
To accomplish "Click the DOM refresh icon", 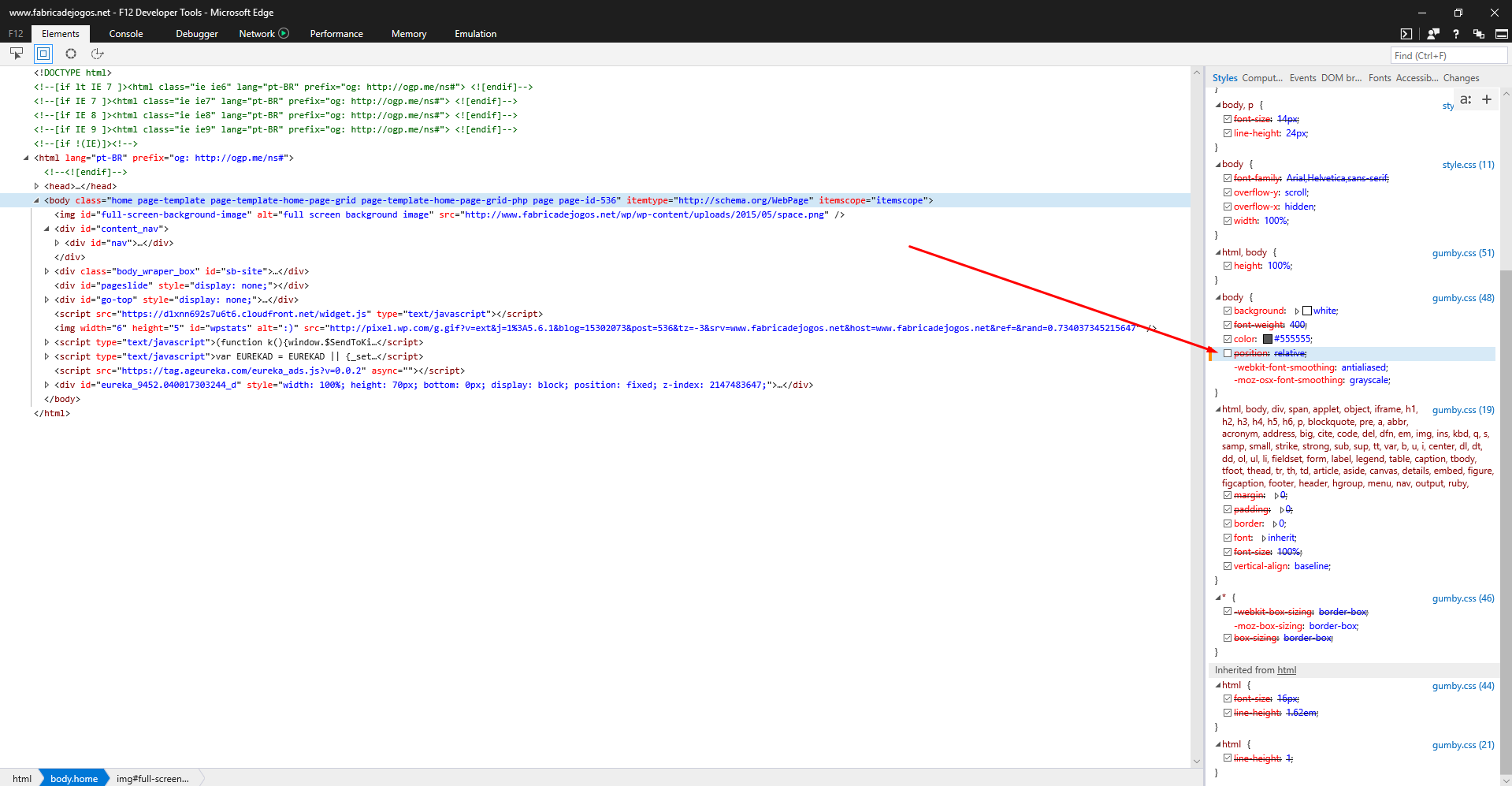I will pyautogui.click(x=97, y=54).
